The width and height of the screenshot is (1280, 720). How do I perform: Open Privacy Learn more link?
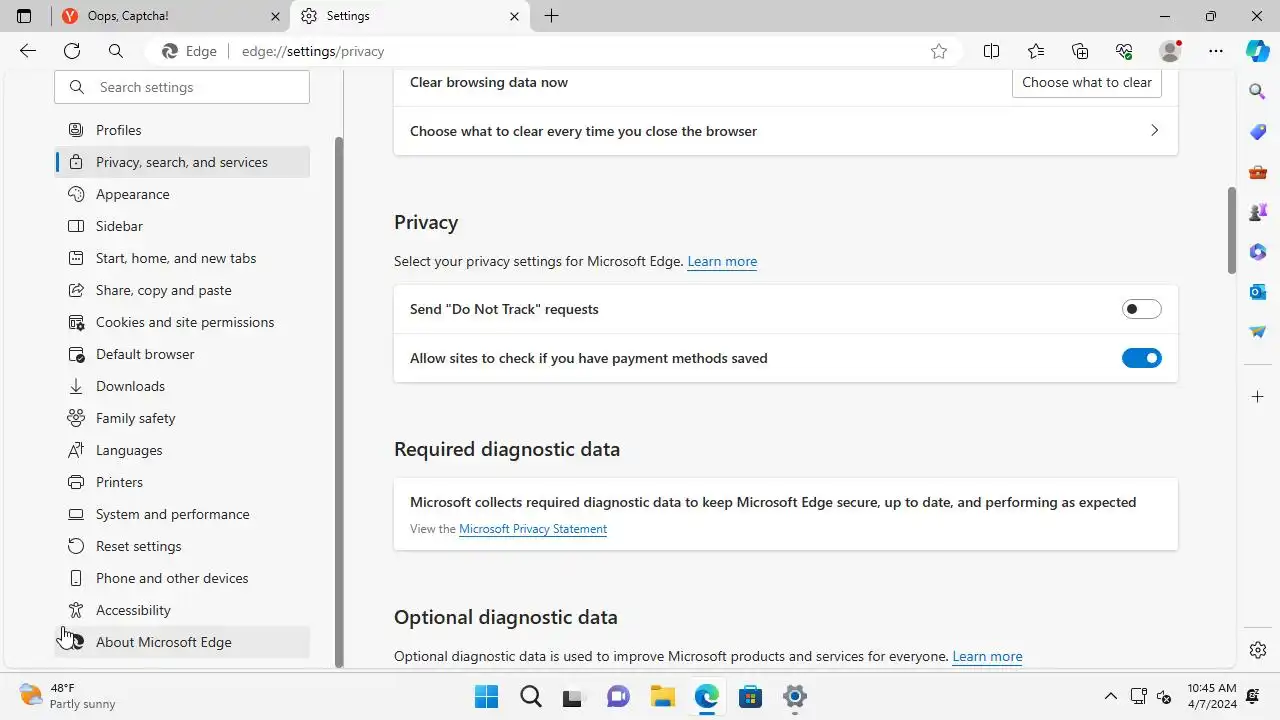tap(722, 261)
